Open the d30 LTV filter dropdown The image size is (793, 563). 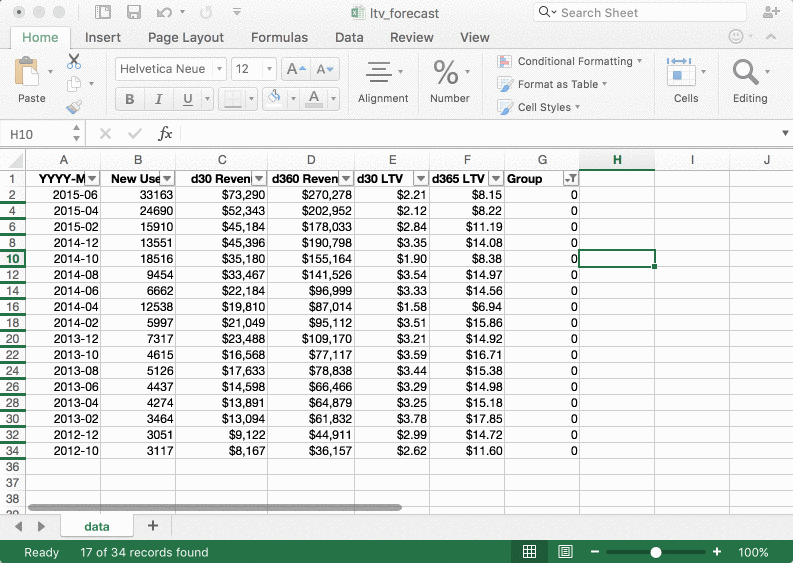[x=421, y=179]
